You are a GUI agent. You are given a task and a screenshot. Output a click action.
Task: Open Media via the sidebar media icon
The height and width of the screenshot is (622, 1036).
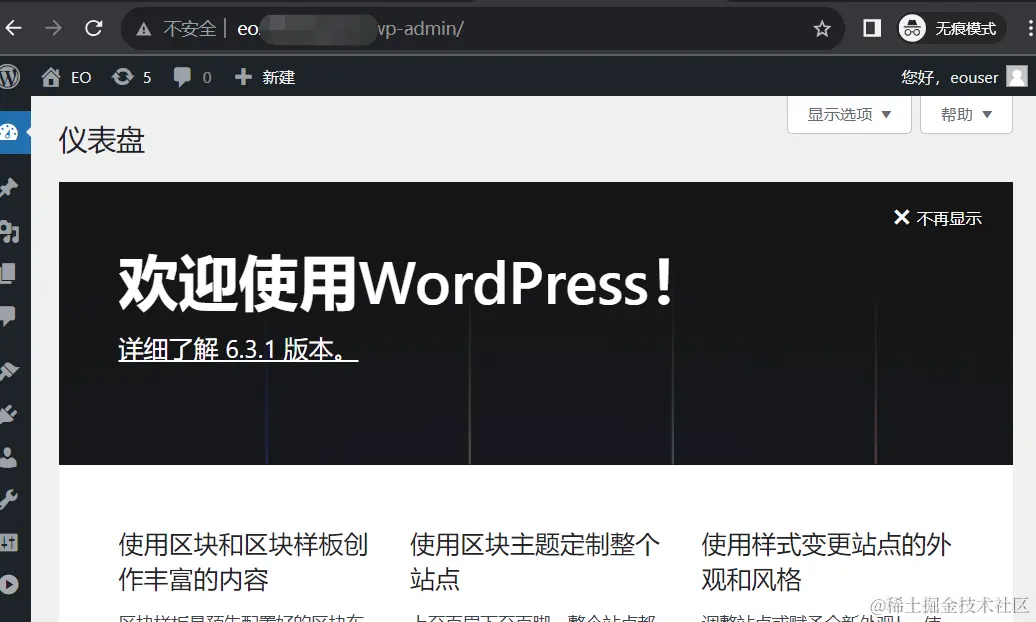pyautogui.click(x=9, y=231)
